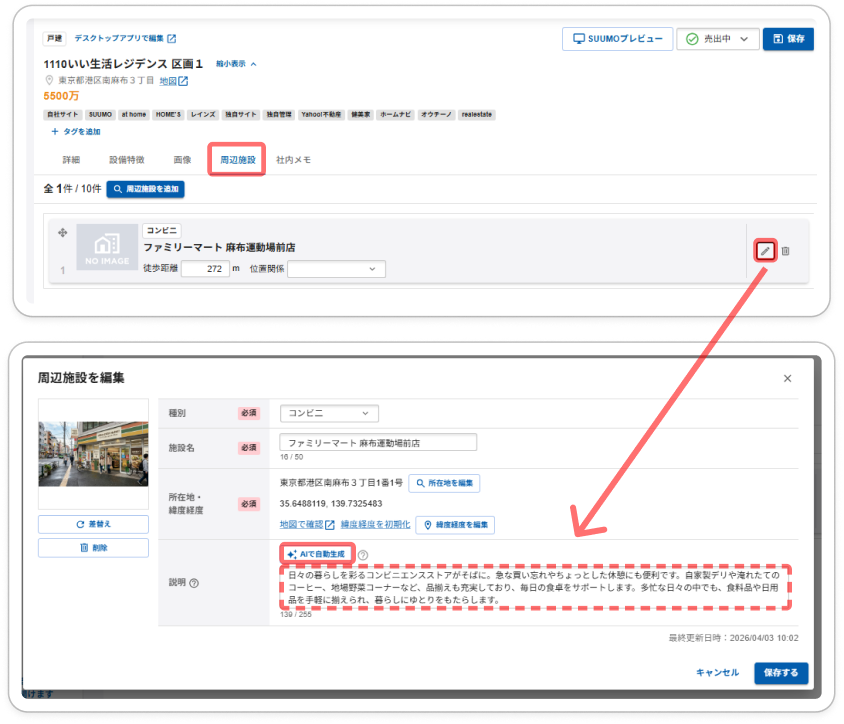Click the help icon next to AIで自動生成
This screenshot has width=844, height=724.
[363, 555]
